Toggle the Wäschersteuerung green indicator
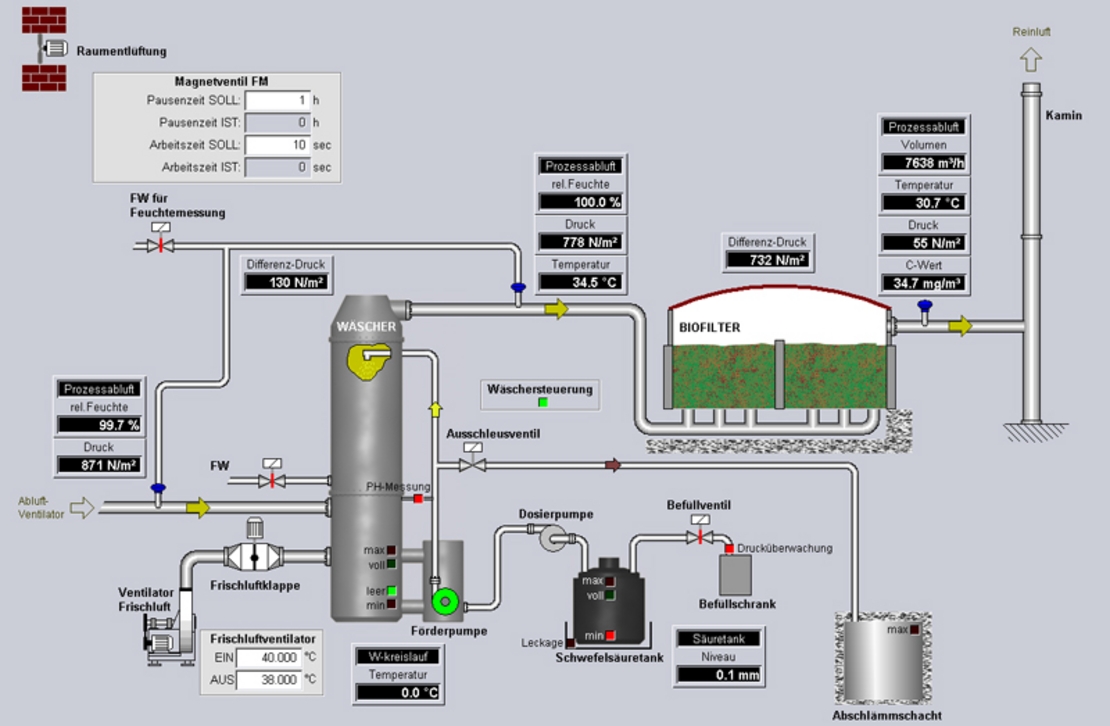 click(x=543, y=403)
